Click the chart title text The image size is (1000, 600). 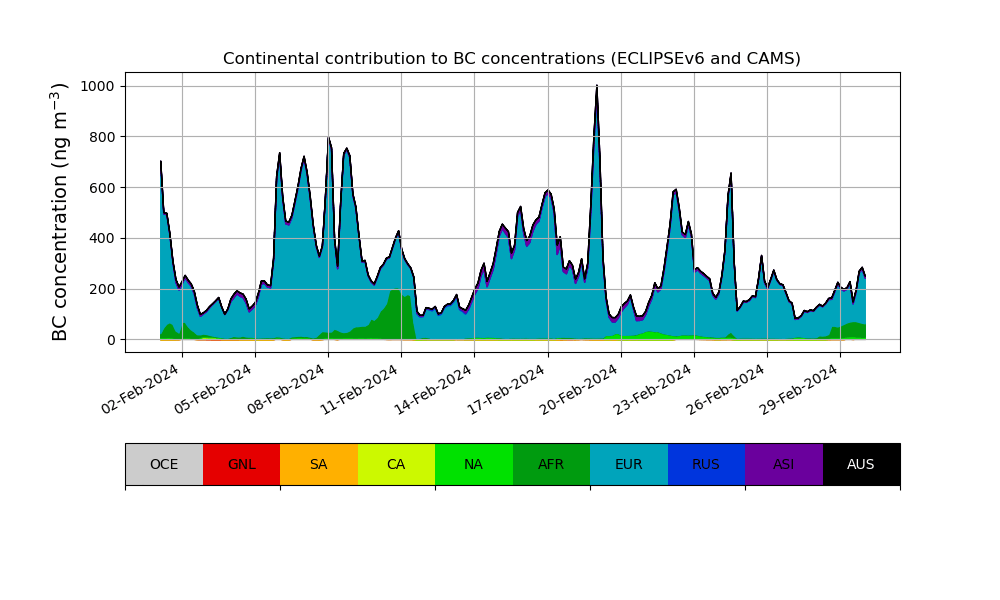(511, 59)
